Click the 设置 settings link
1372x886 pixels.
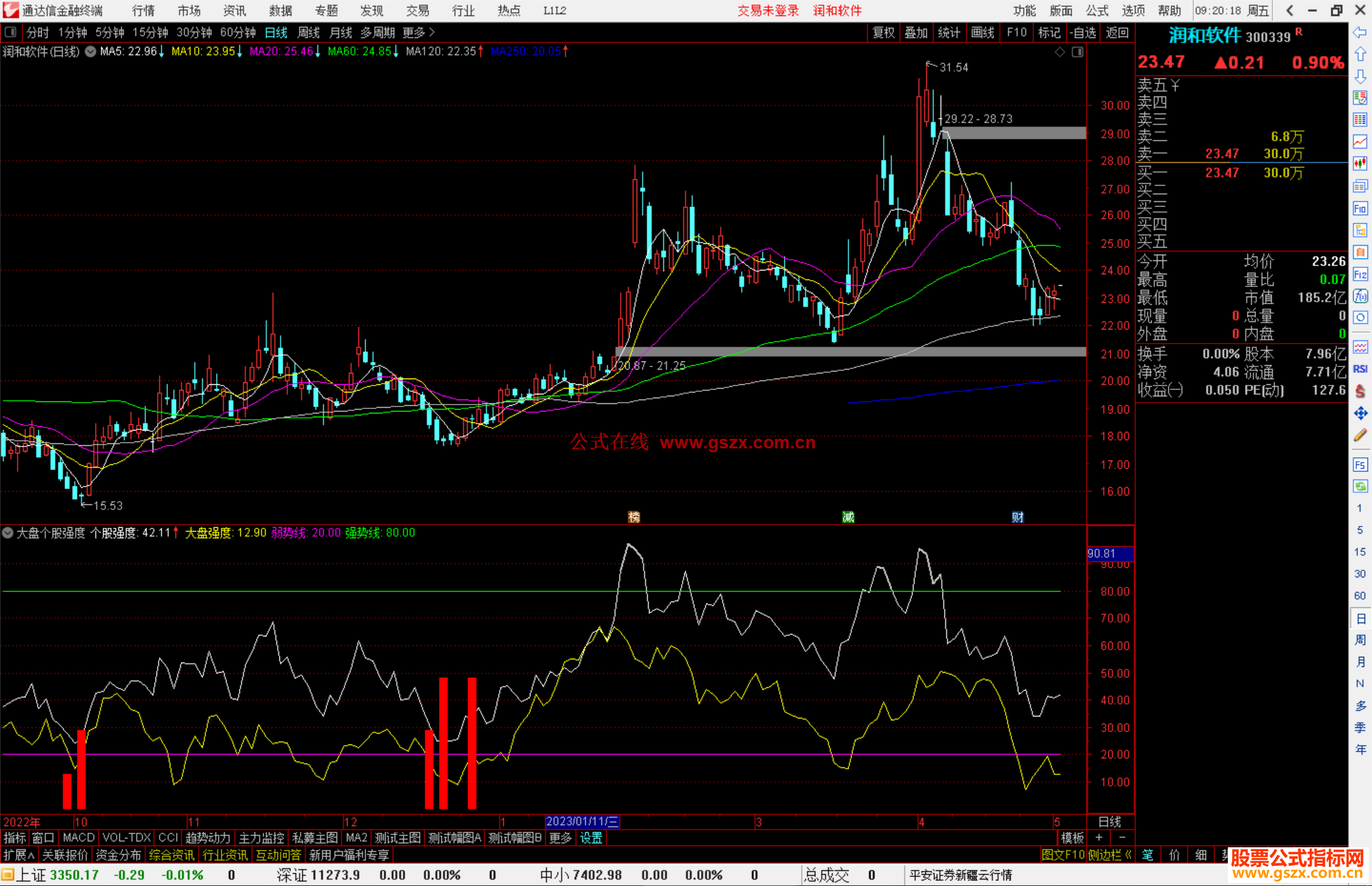click(x=591, y=838)
